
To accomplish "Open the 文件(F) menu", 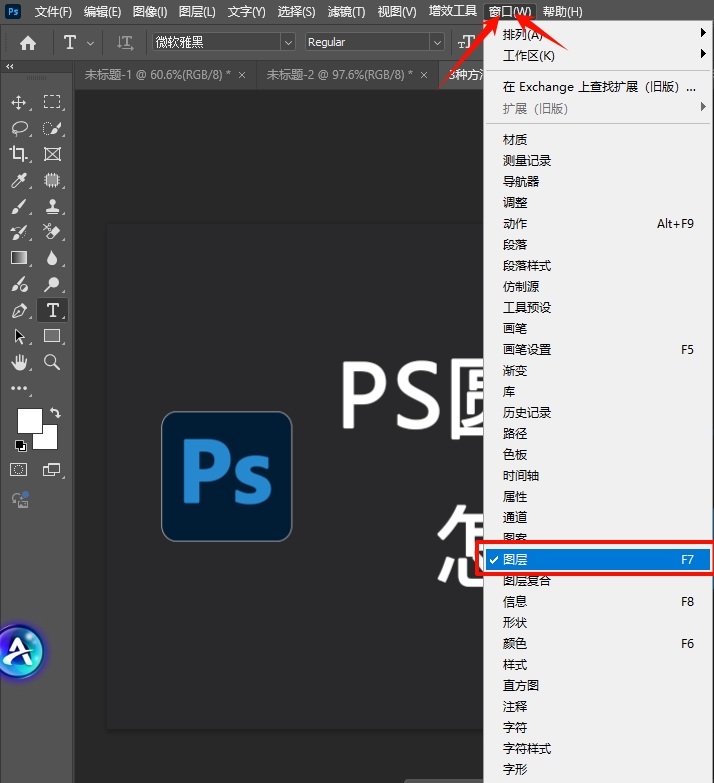I will [x=53, y=11].
